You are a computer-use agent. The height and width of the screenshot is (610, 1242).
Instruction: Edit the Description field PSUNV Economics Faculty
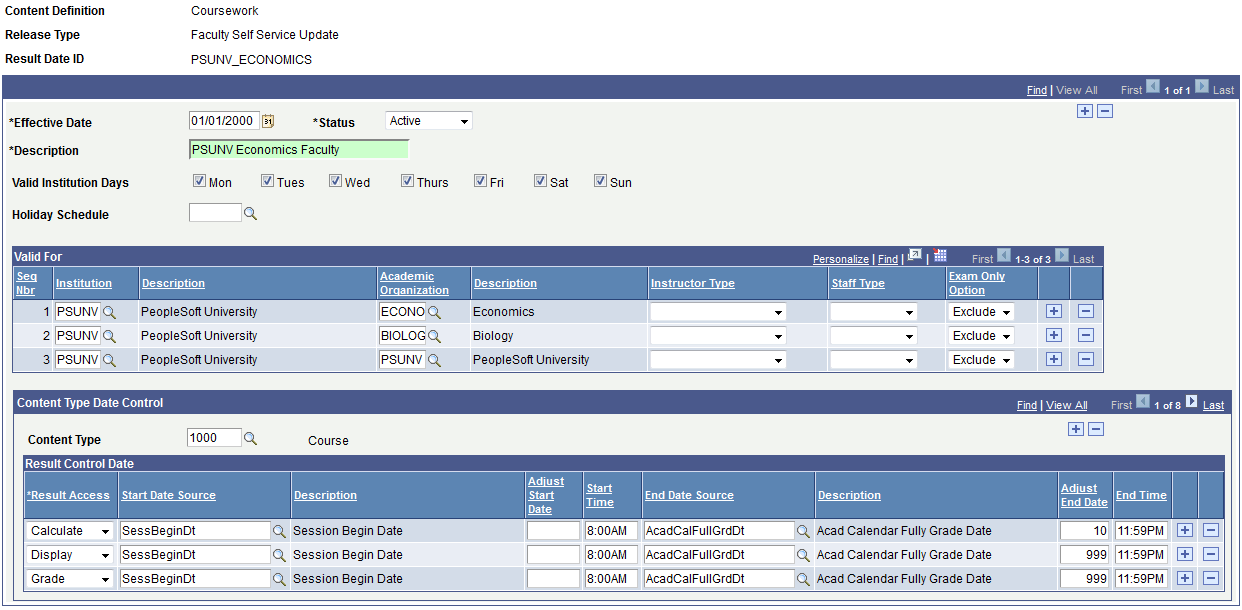point(298,148)
